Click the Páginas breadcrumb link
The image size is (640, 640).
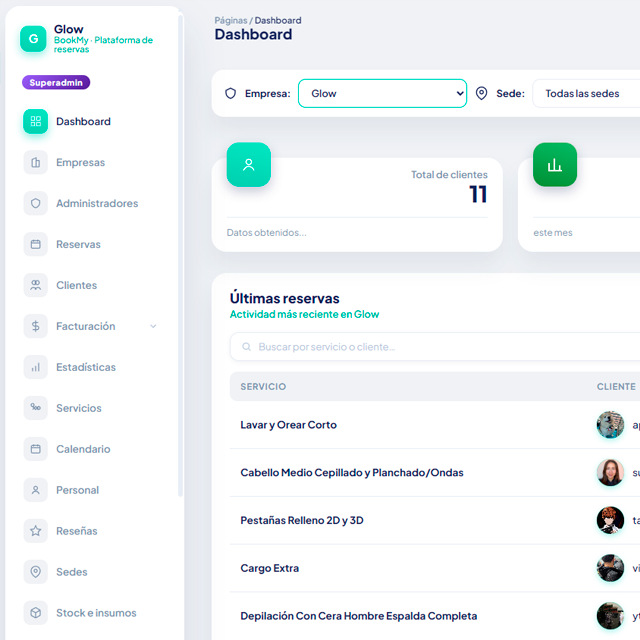point(231,20)
